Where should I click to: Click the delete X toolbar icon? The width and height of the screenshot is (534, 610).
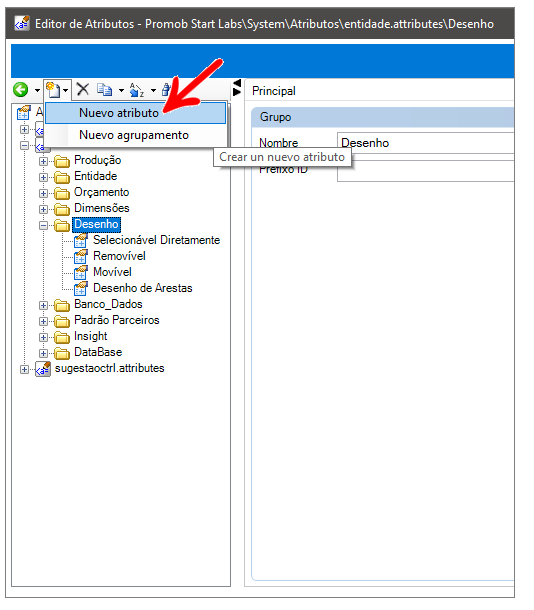82,89
